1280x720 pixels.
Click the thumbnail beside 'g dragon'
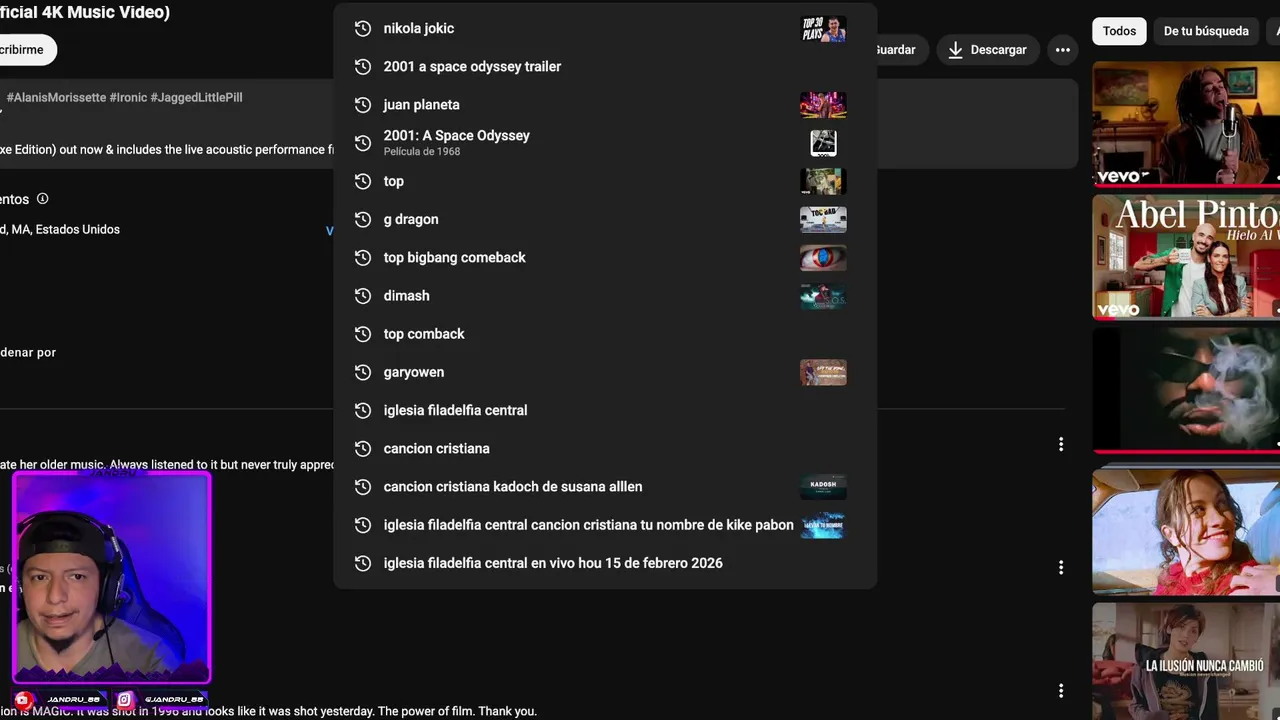coord(823,219)
